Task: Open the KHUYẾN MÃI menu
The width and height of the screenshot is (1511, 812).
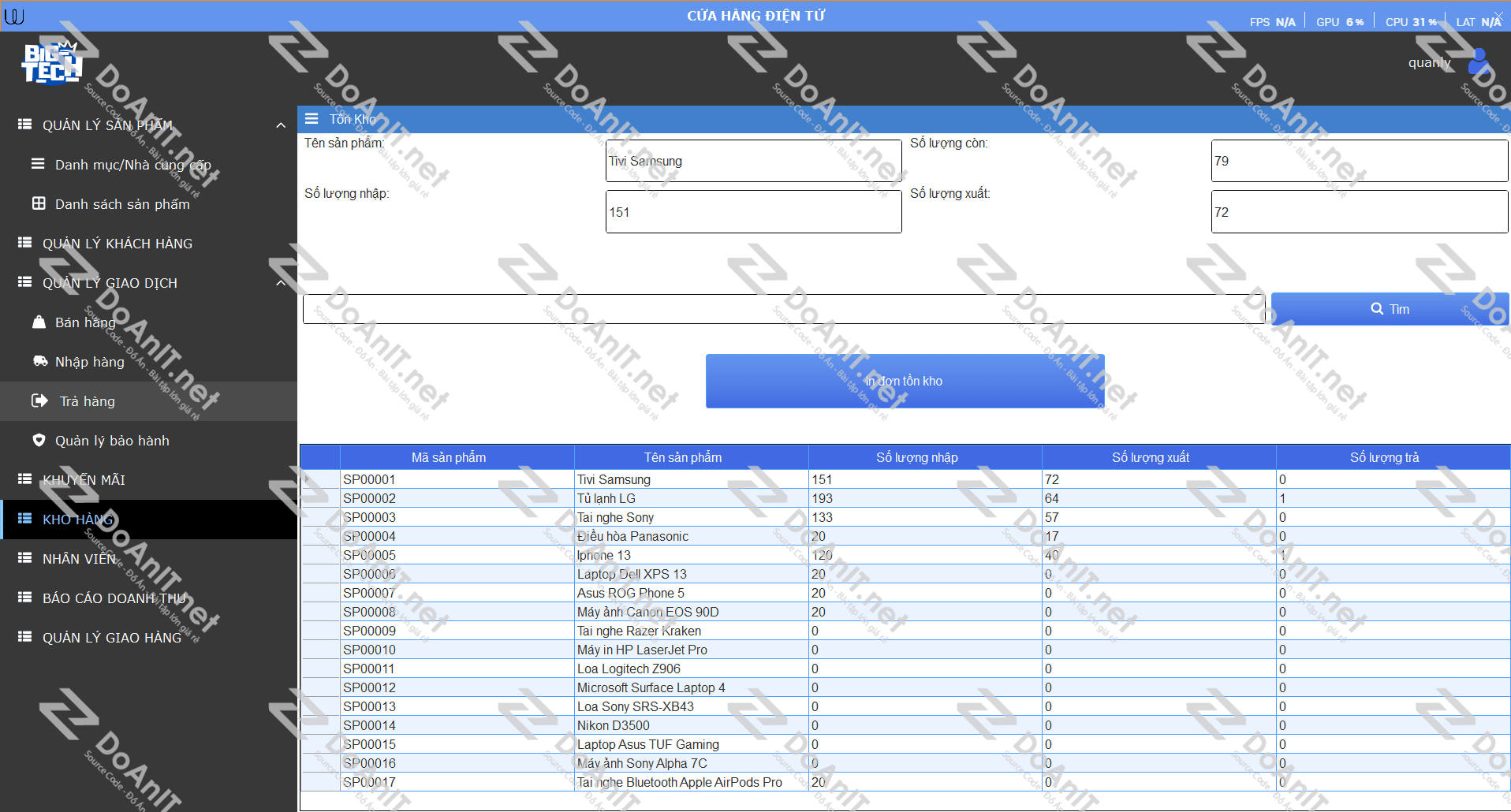Action: (x=84, y=480)
